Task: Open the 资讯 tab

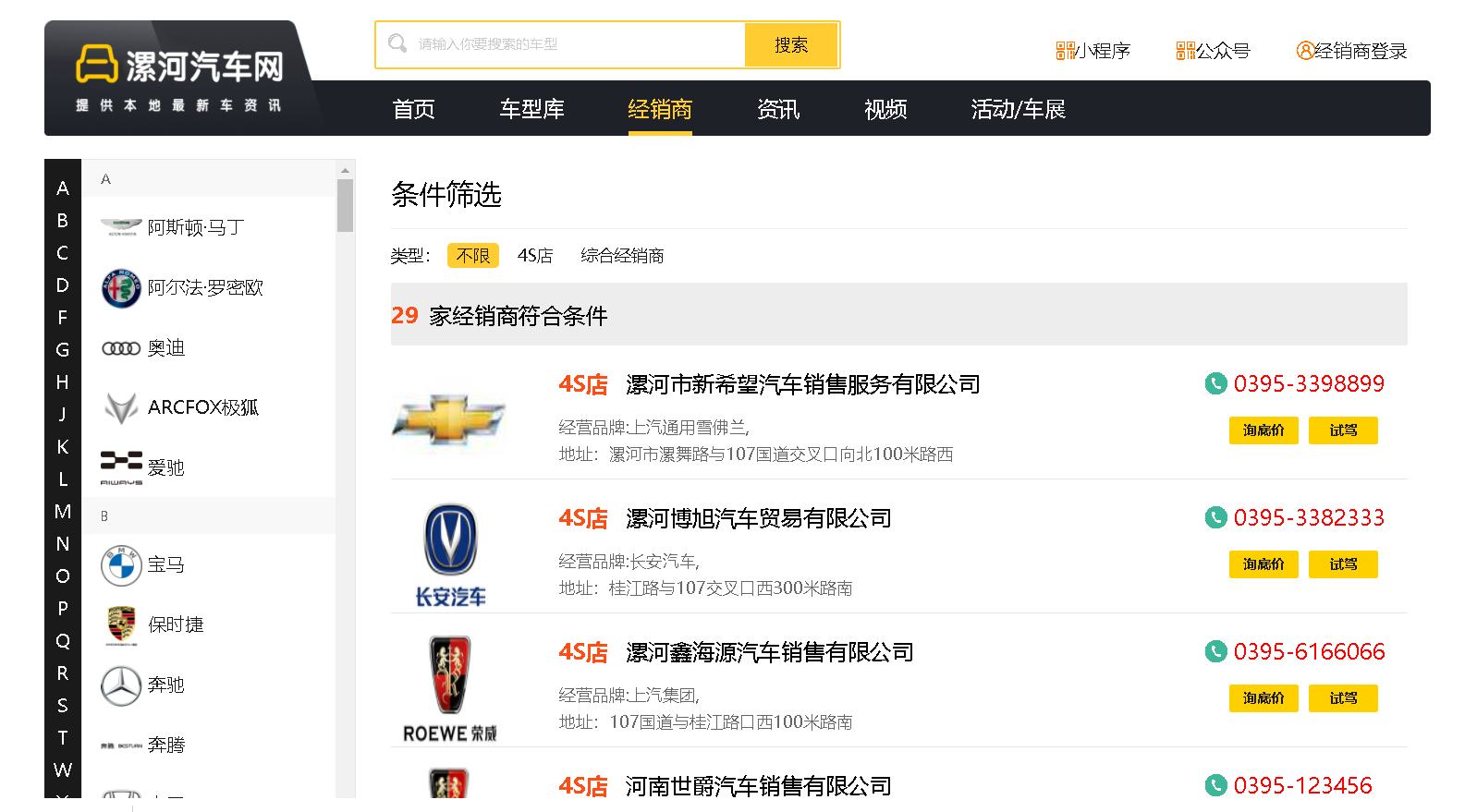Action: coord(778,109)
